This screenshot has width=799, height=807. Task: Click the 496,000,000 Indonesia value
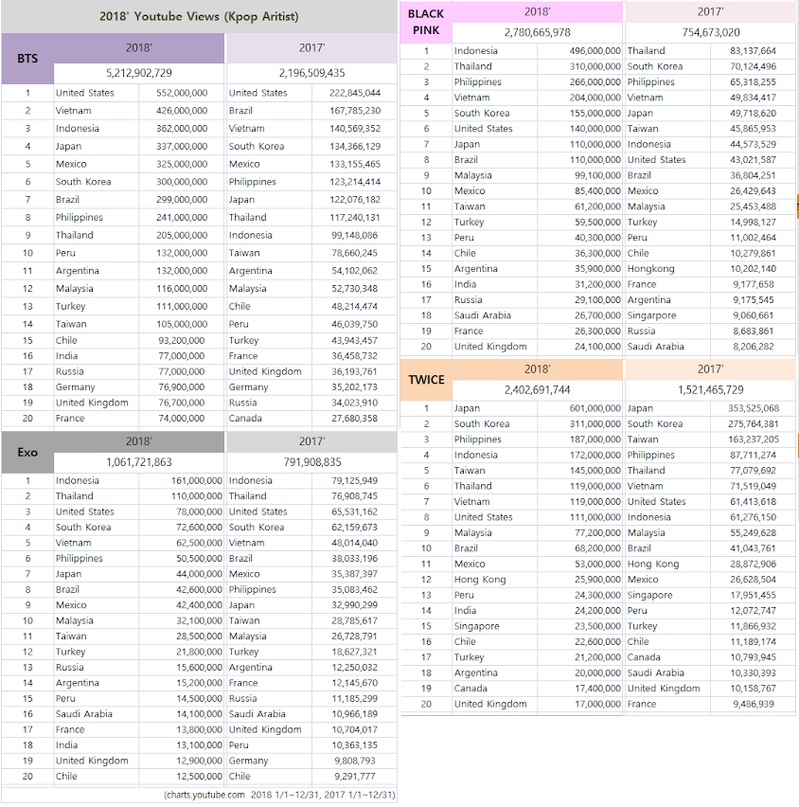595,51
